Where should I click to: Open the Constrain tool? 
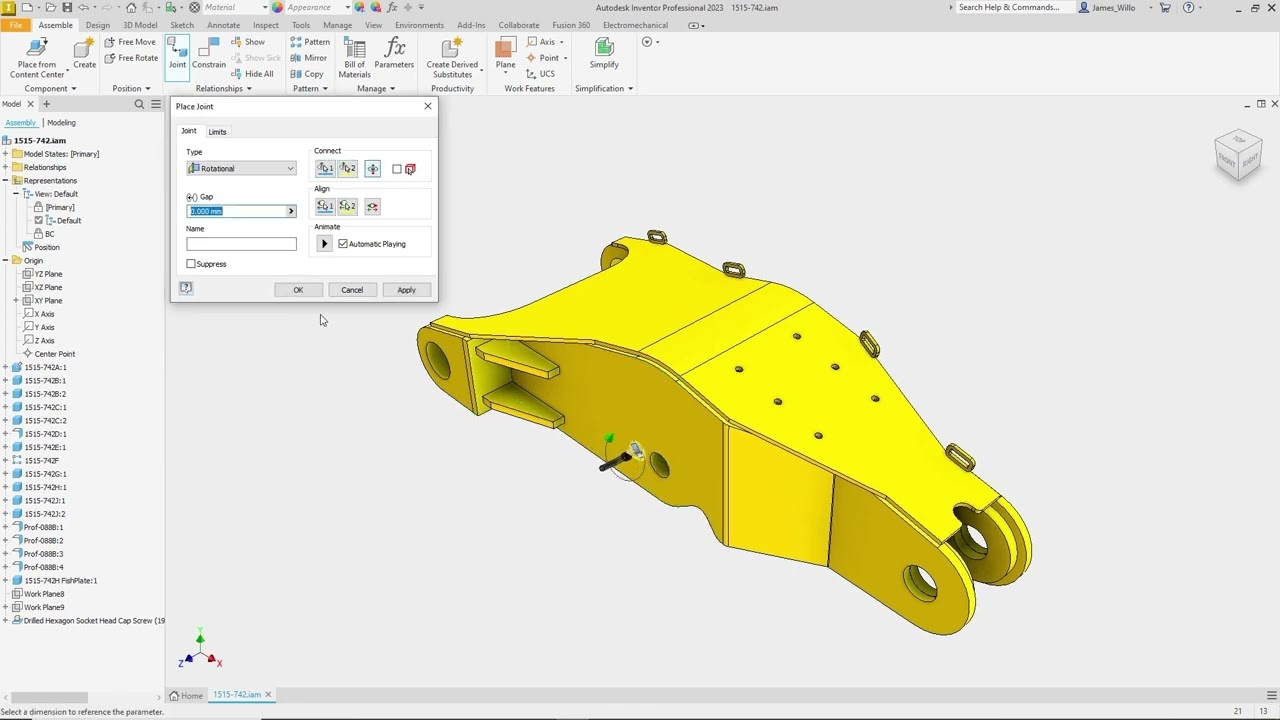click(209, 54)
